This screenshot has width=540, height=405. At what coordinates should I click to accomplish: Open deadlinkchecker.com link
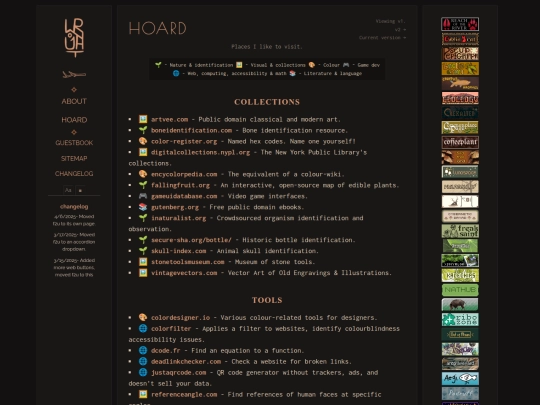[186, 362]
